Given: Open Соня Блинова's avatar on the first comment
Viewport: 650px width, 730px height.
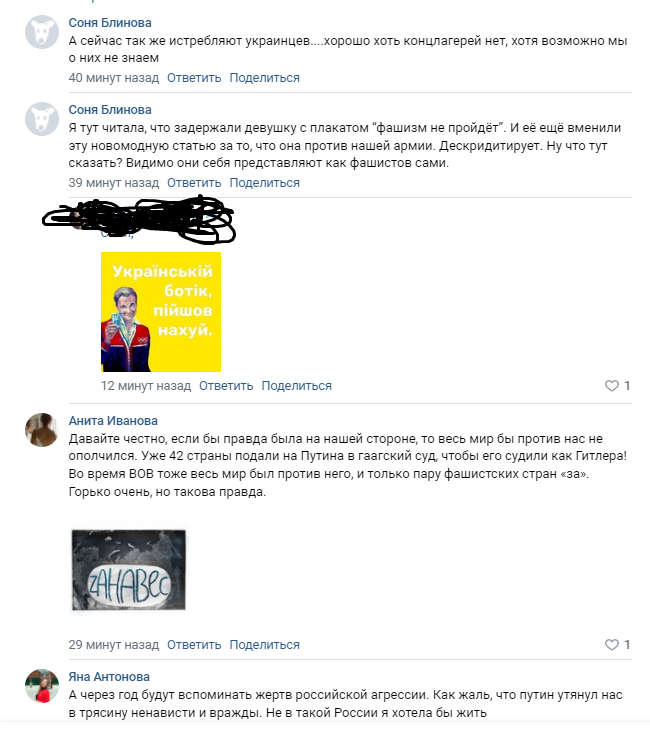Looking at the screenshot, I should pos(42,32).
